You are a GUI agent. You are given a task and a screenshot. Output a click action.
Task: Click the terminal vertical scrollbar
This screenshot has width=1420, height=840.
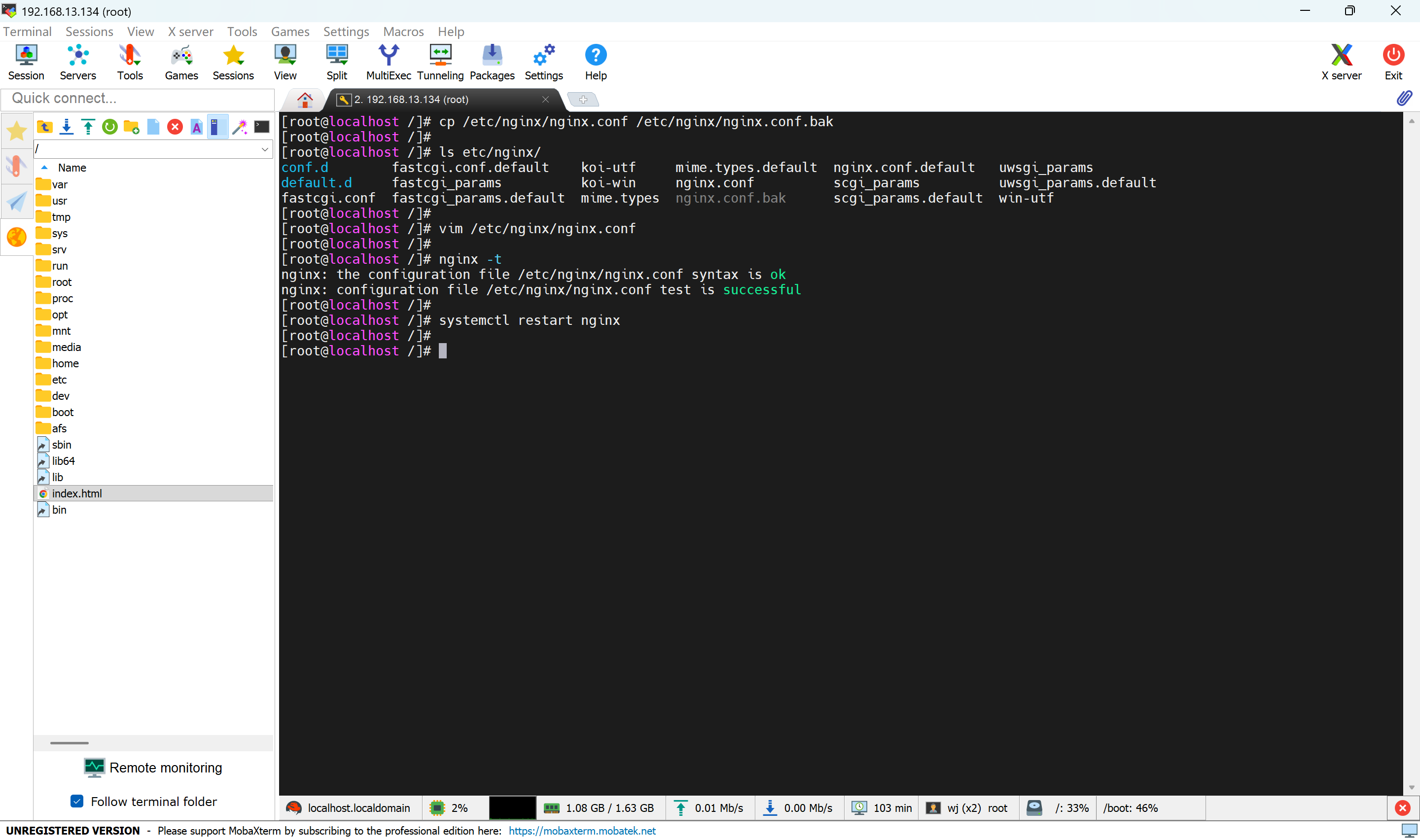pyautogui.click(x=1412, y=453)
